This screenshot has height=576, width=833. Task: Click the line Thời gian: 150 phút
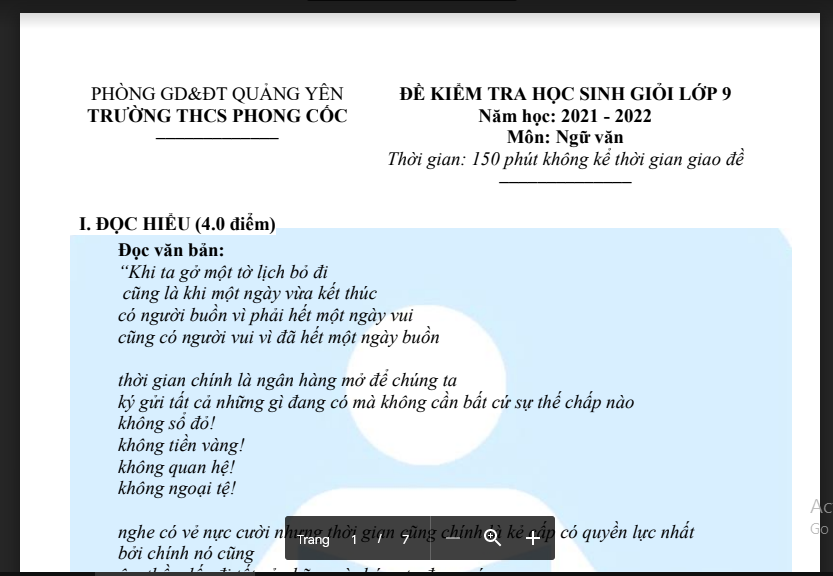565,159
